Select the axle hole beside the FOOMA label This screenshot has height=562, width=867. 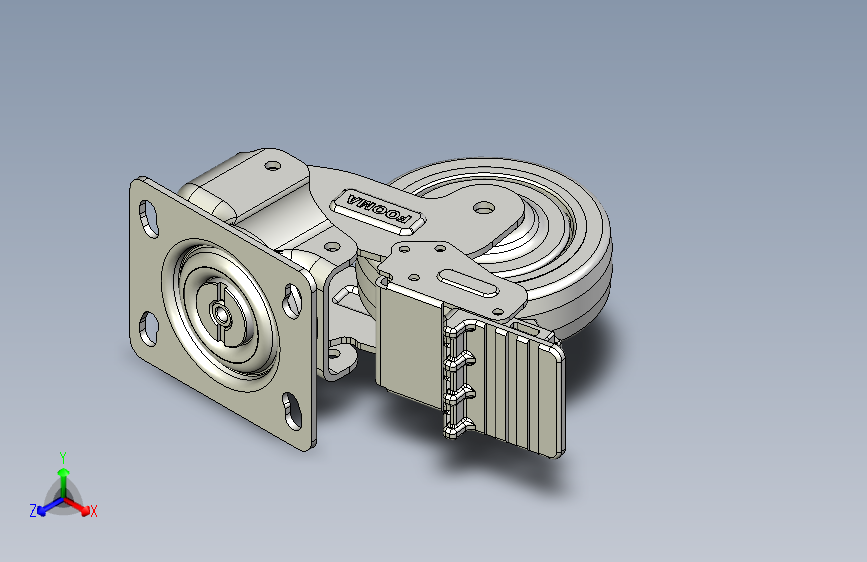pyautogui.click(x=484, y=208)
